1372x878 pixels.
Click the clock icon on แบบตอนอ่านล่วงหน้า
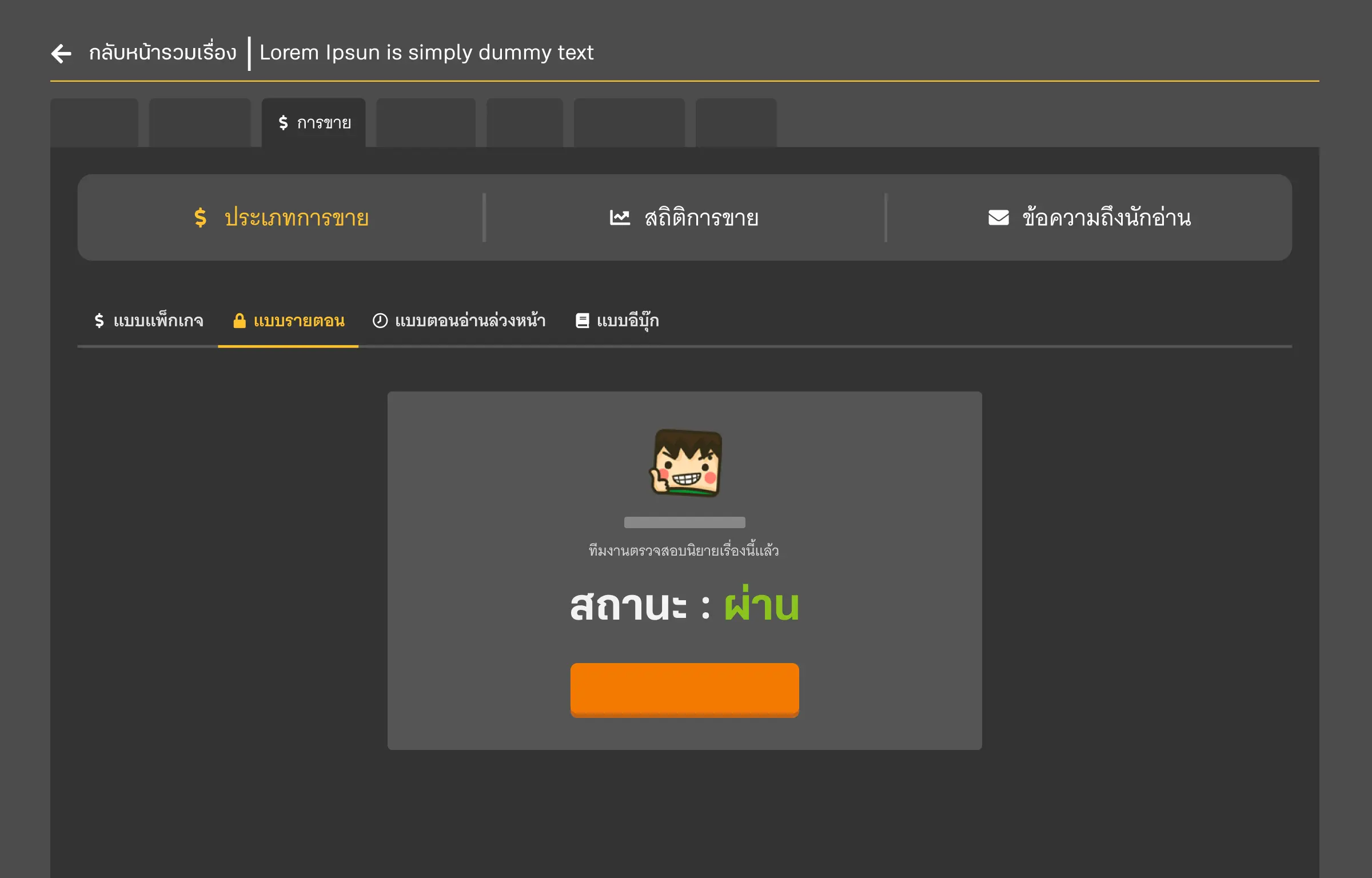[x=380, y=321]
